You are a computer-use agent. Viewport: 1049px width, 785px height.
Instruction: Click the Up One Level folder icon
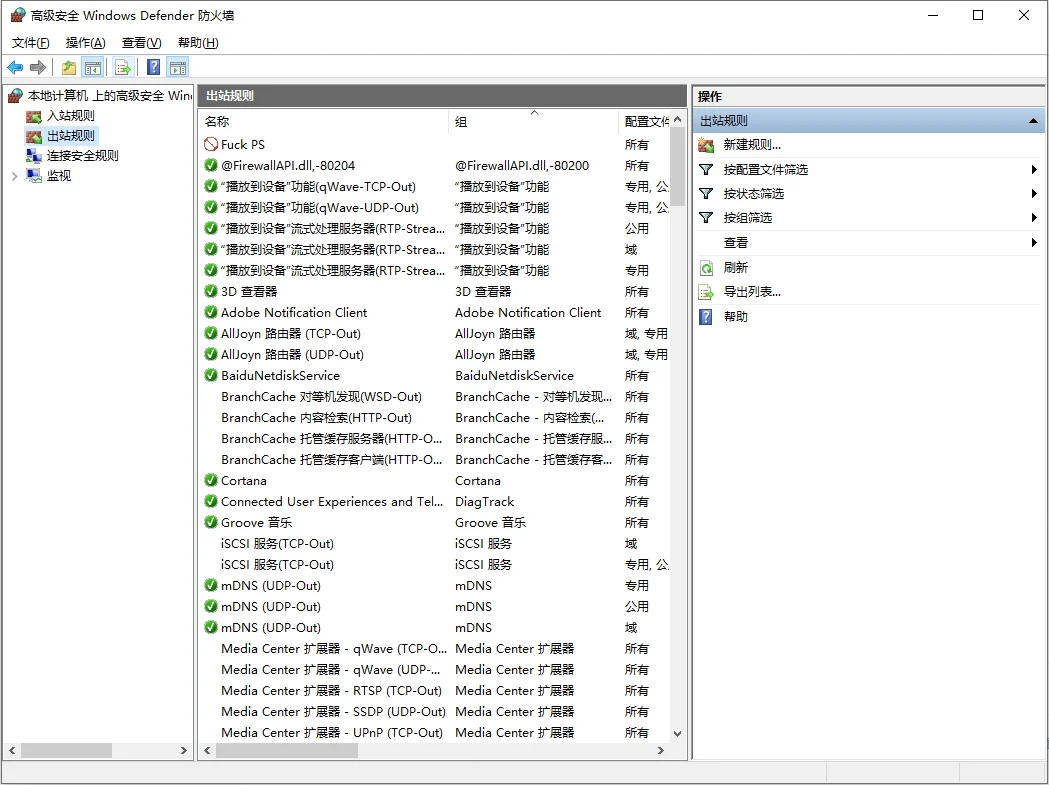pos(68,68)
